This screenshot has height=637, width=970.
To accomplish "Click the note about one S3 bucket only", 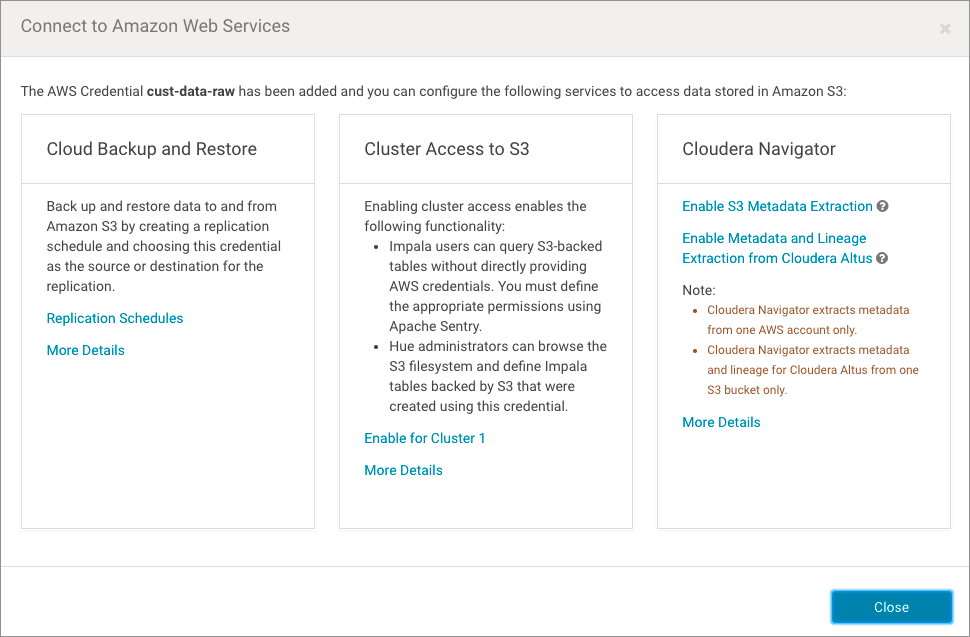I will (x=812, y=370).
